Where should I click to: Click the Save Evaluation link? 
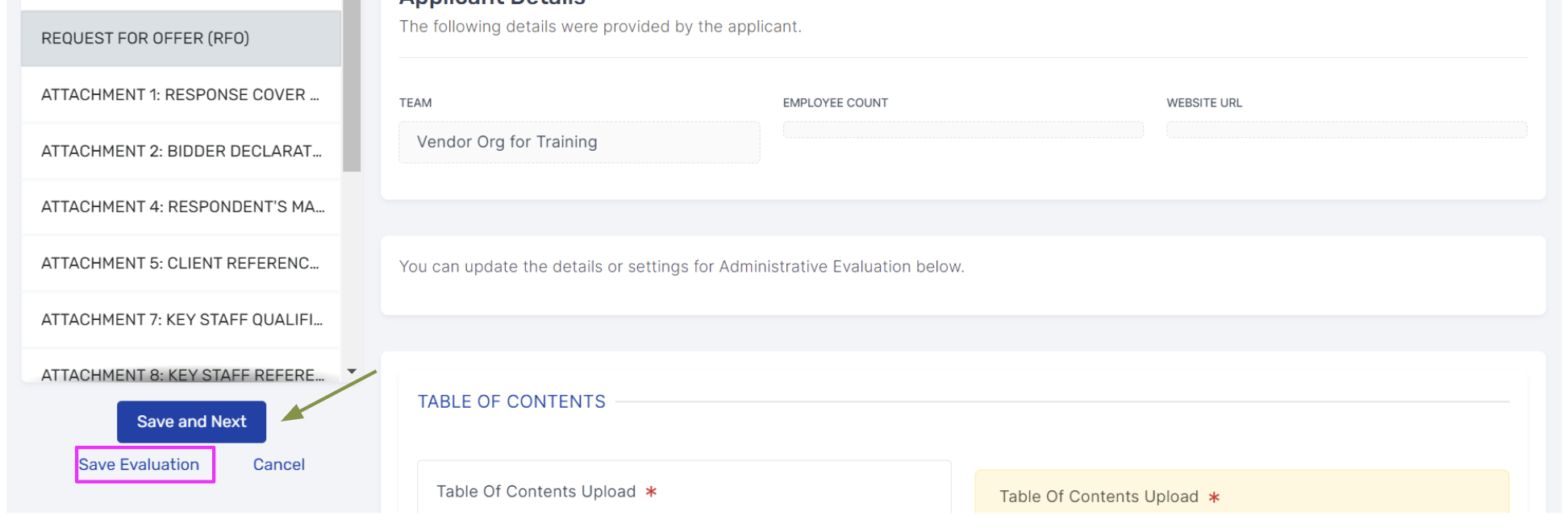[x=139, y=465]
